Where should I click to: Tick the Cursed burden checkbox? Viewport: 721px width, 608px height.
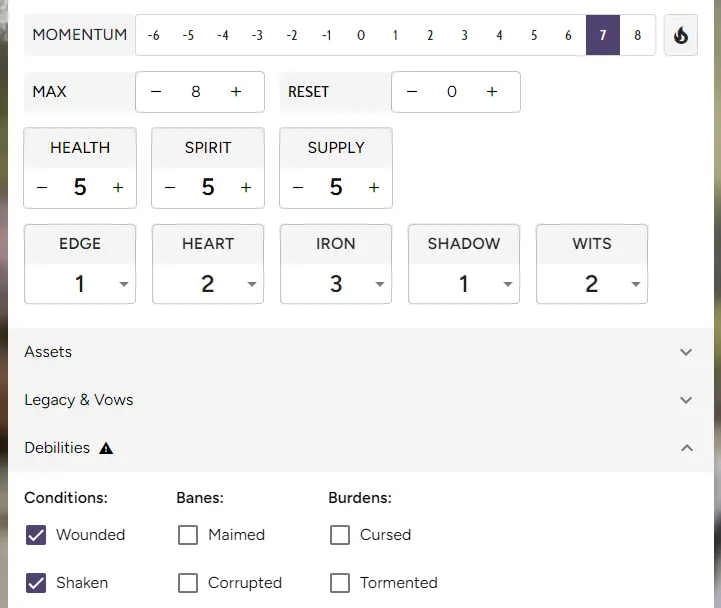(x=340, y=535)
